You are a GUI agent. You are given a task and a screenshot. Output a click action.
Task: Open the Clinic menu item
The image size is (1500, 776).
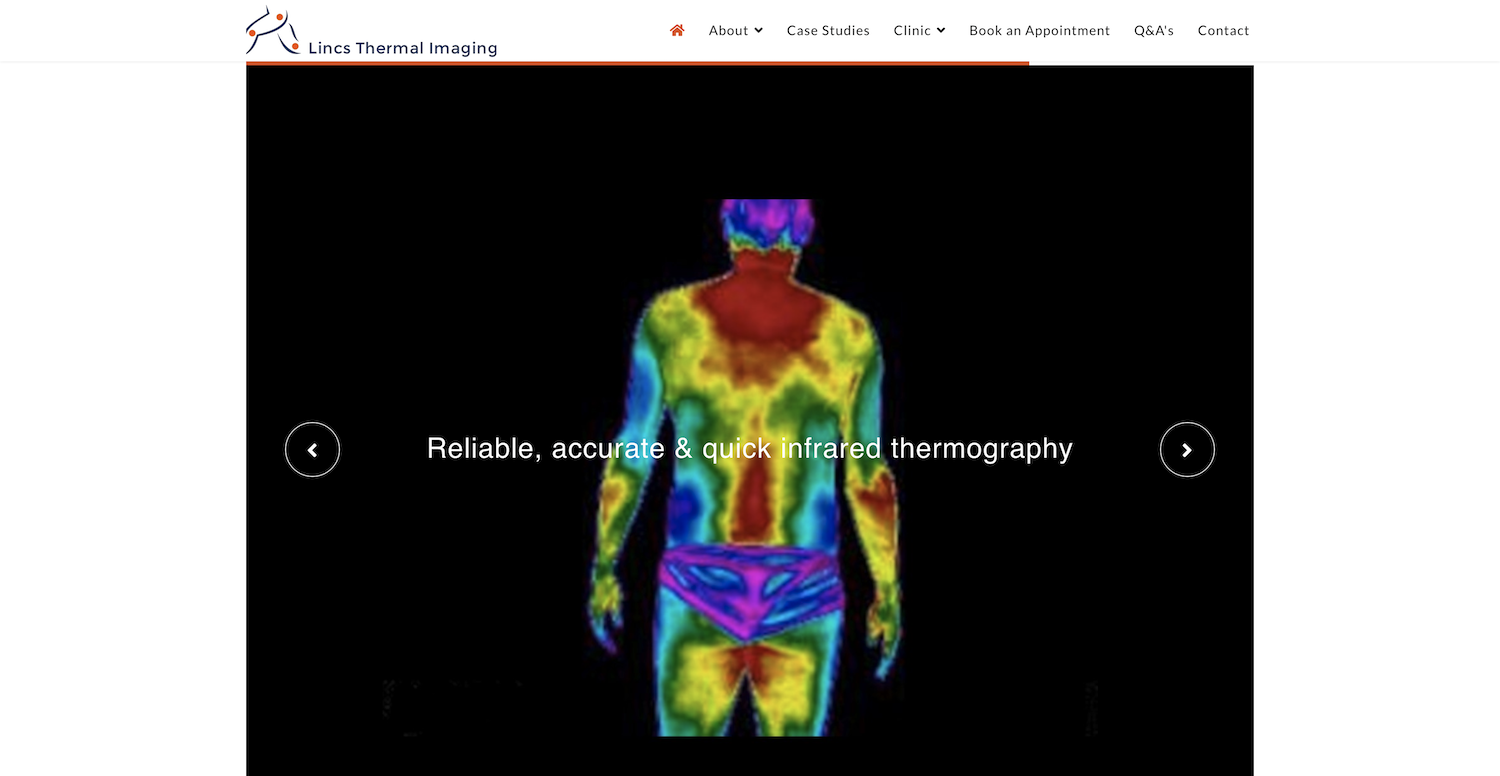(911, 31)
